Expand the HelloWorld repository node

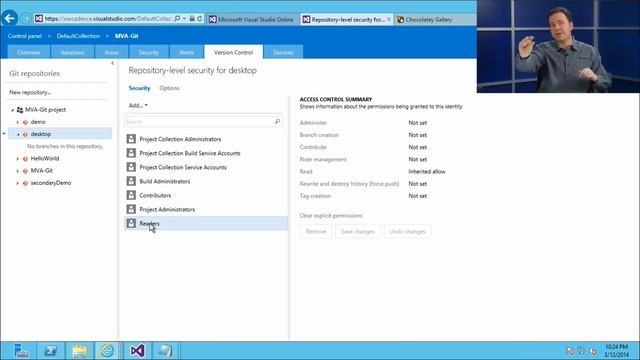[x=18, y=159]
